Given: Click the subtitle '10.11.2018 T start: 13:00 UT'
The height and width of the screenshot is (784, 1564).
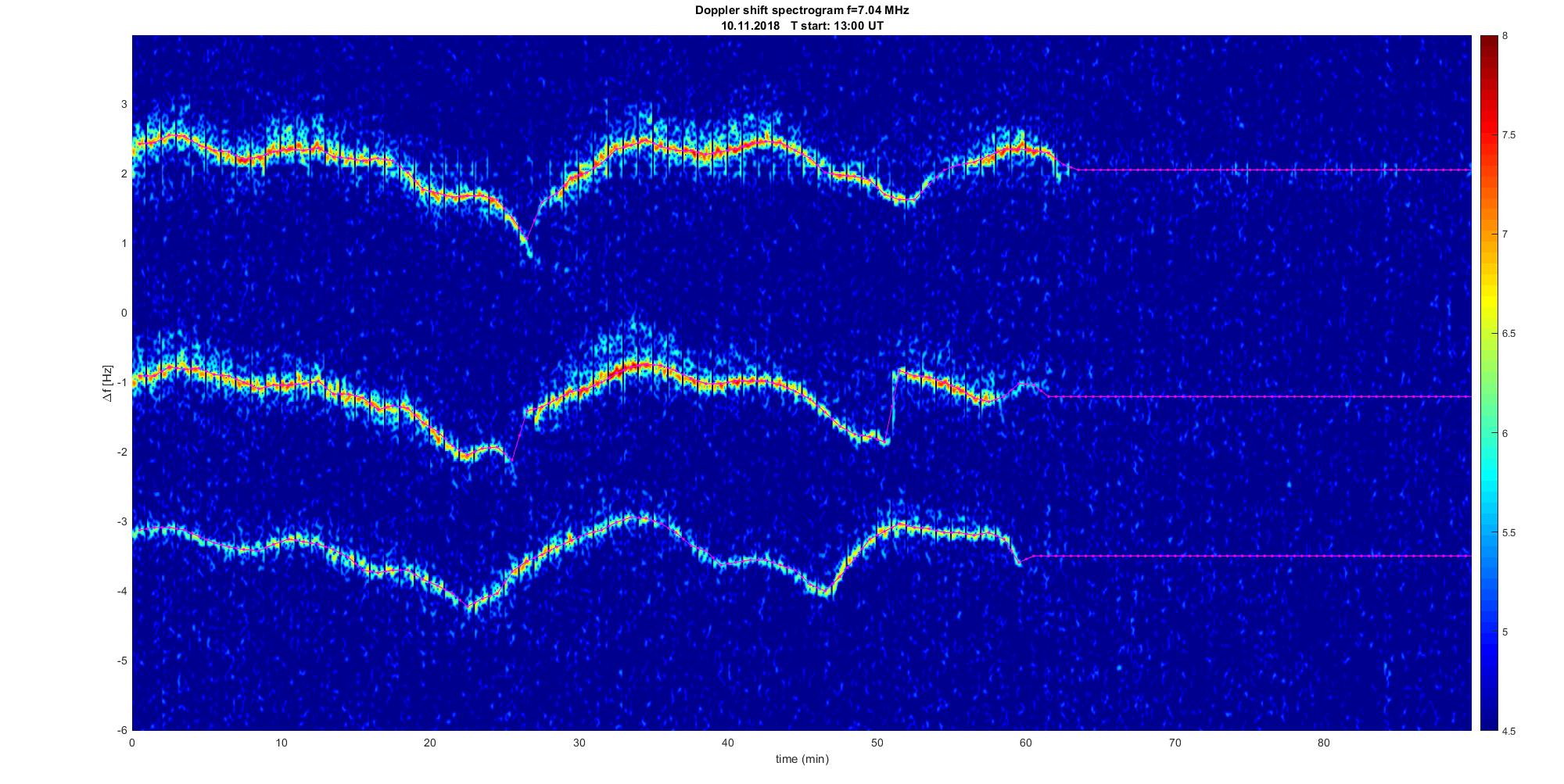Looking at the screenshot, I should coord(802,25).
